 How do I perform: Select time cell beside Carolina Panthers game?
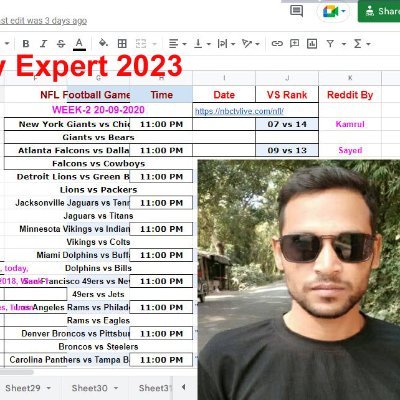coord(161,360)
